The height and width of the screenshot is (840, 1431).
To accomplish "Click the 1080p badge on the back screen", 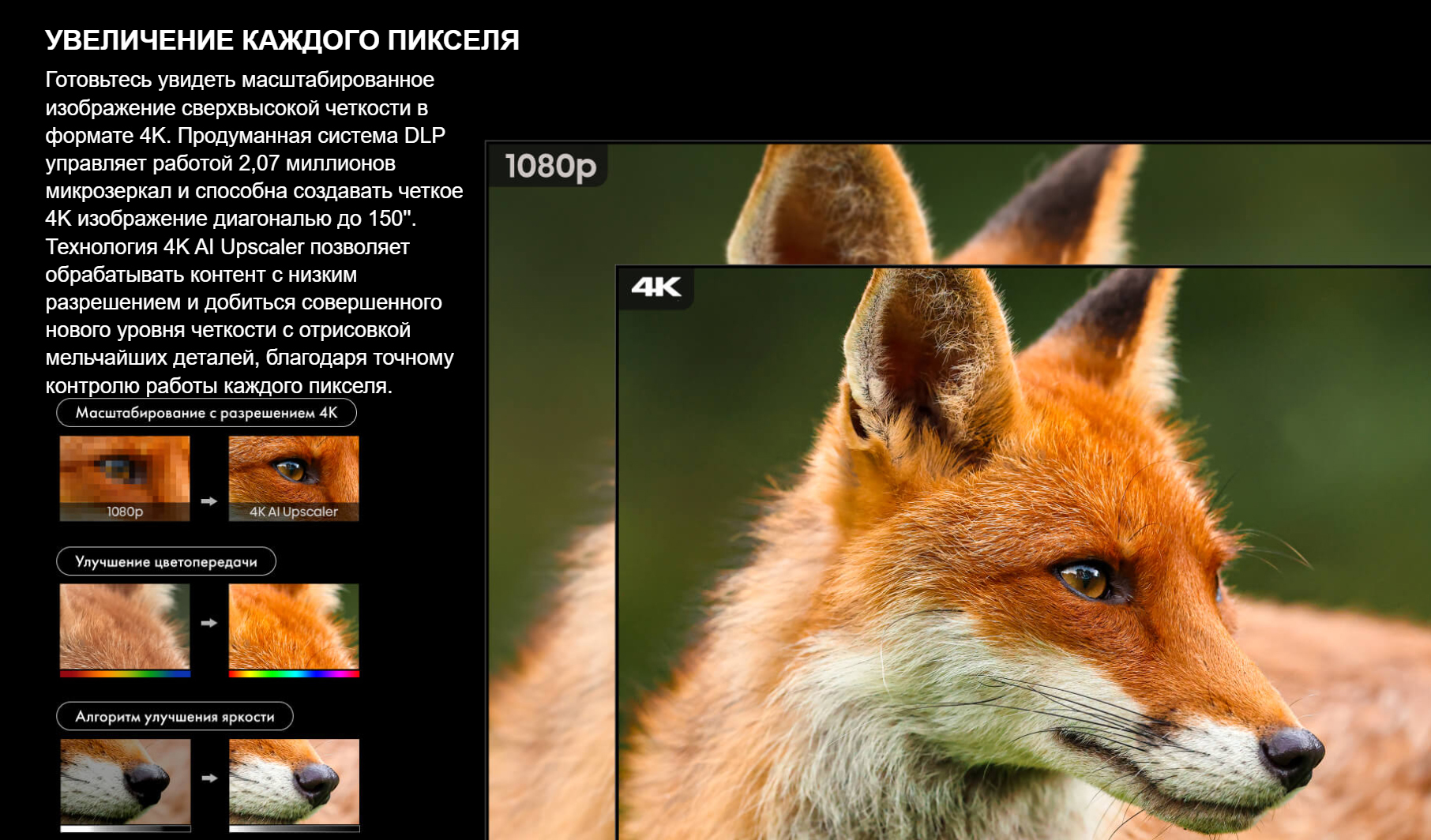I will point(550,166).
